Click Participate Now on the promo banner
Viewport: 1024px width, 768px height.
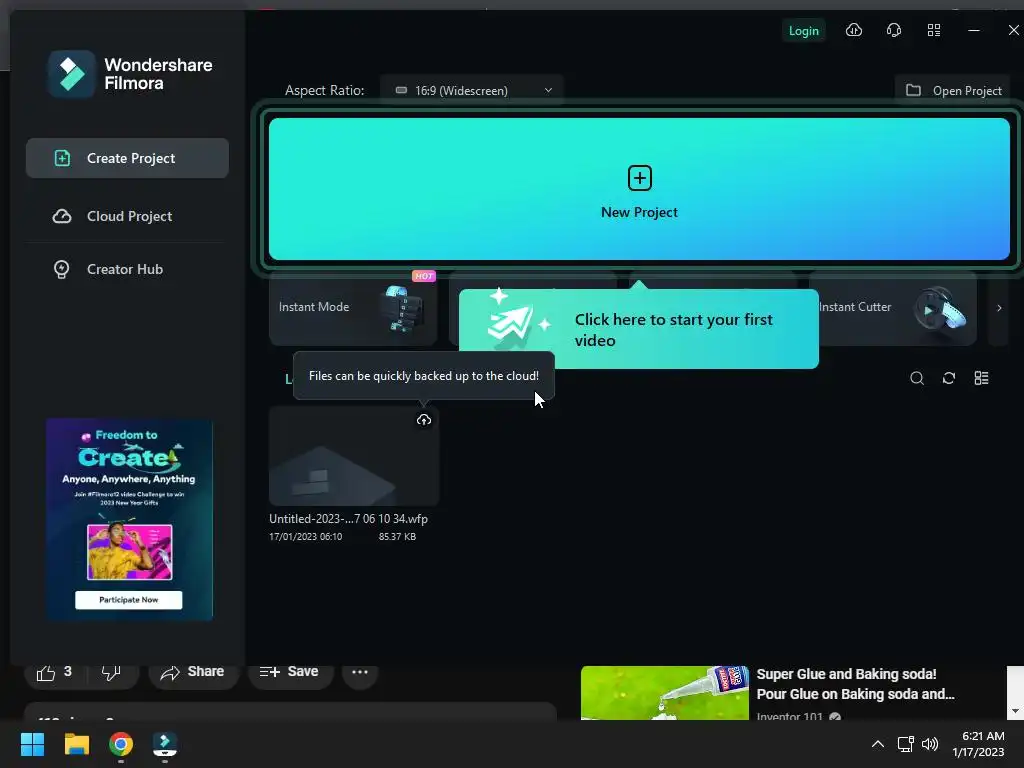point(129,600)
